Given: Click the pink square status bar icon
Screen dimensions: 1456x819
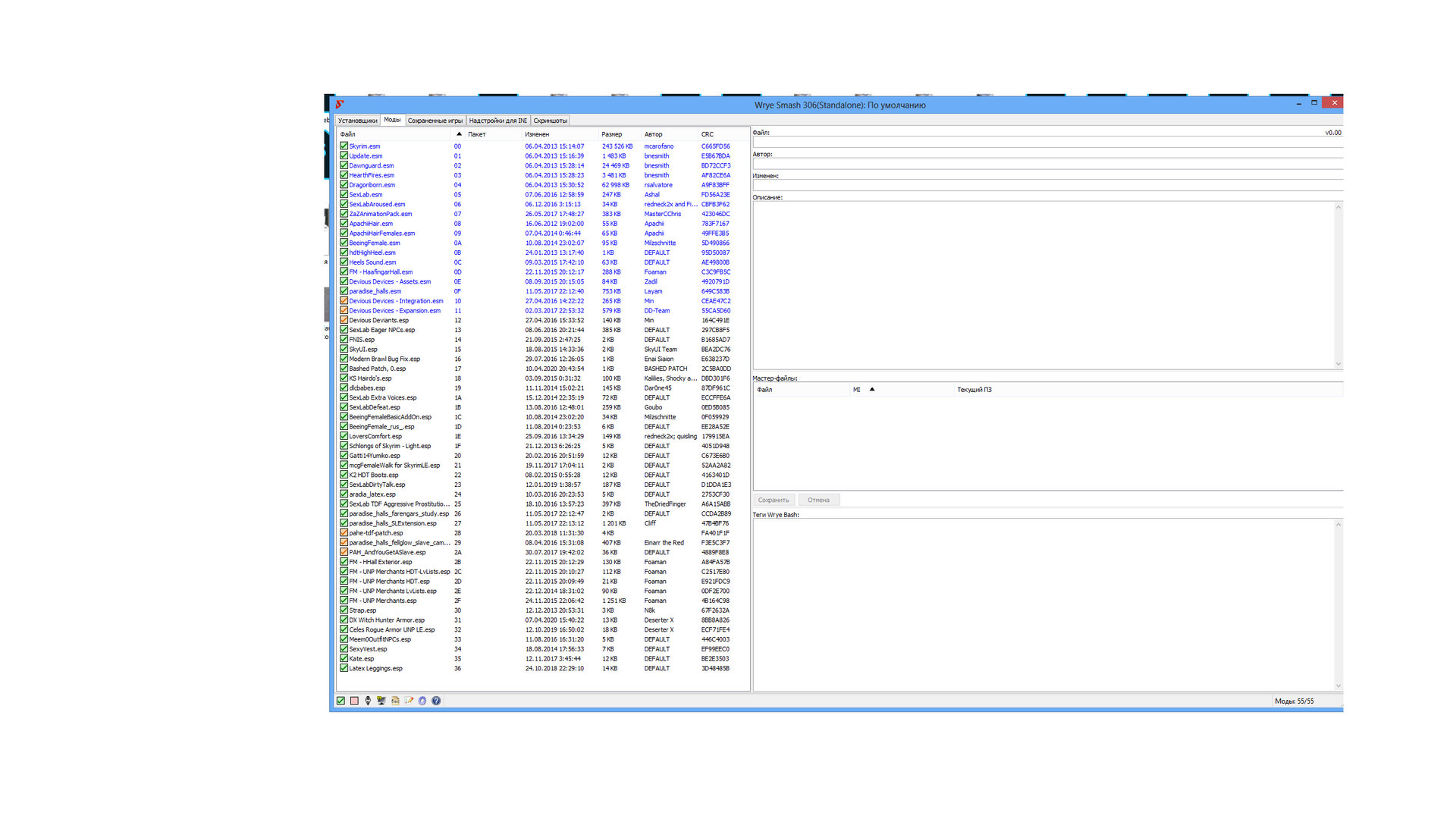Looking at the screenshot, I should [354, 701].
